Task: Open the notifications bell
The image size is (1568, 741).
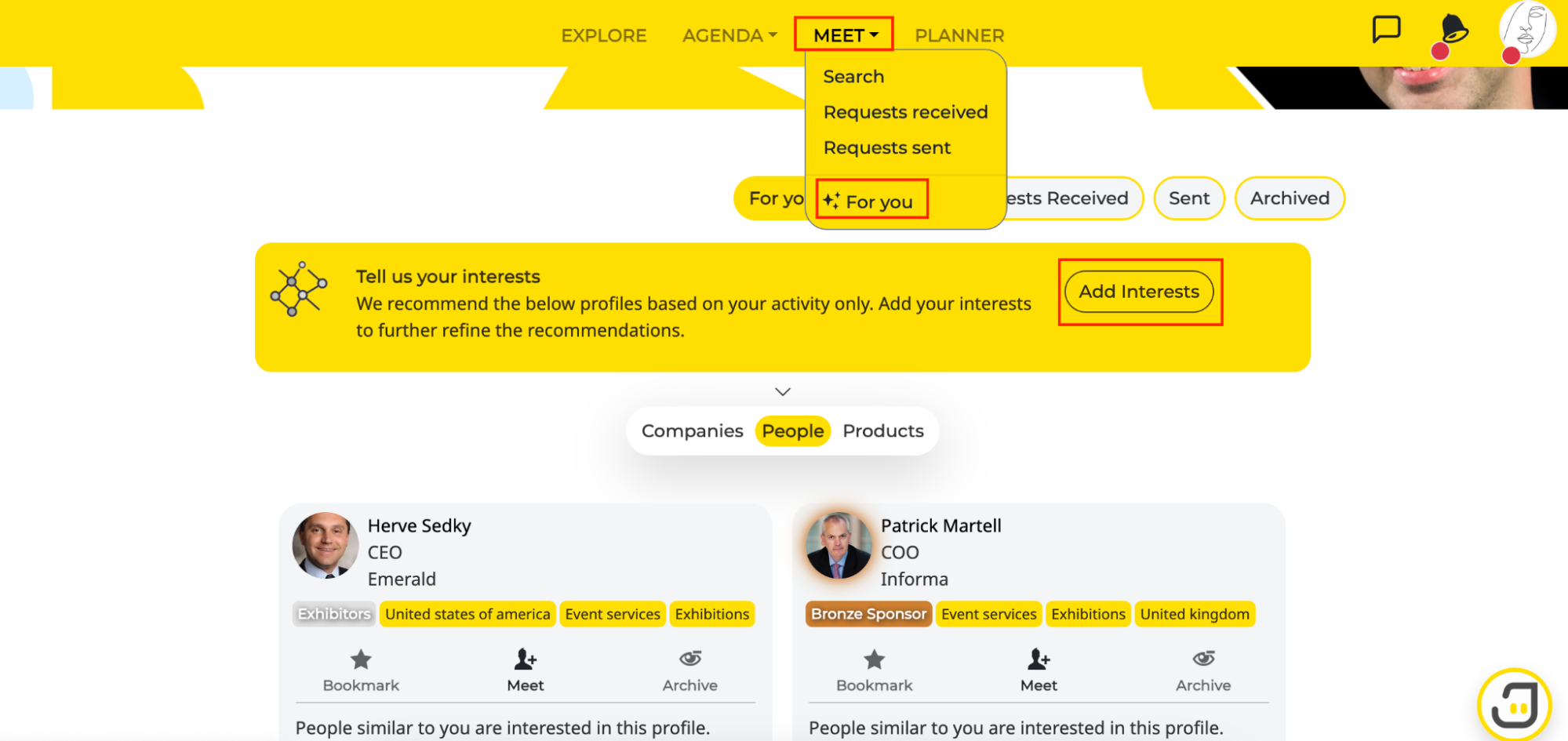Action: [1453, 30]
